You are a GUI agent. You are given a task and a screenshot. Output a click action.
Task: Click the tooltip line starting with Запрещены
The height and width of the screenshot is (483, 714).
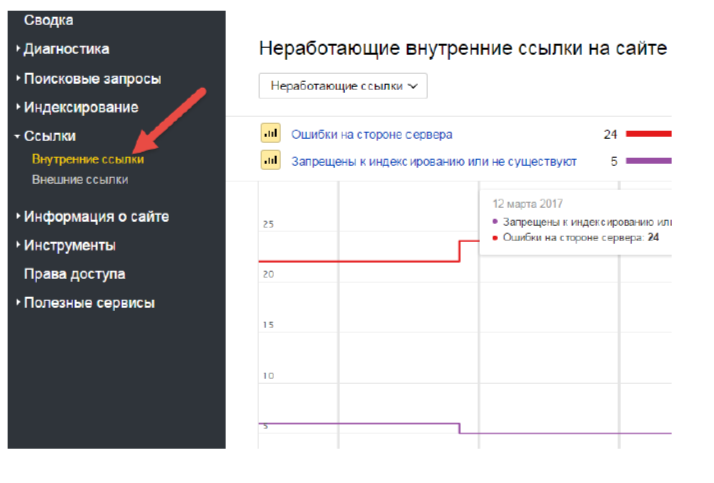pos(582,222)
